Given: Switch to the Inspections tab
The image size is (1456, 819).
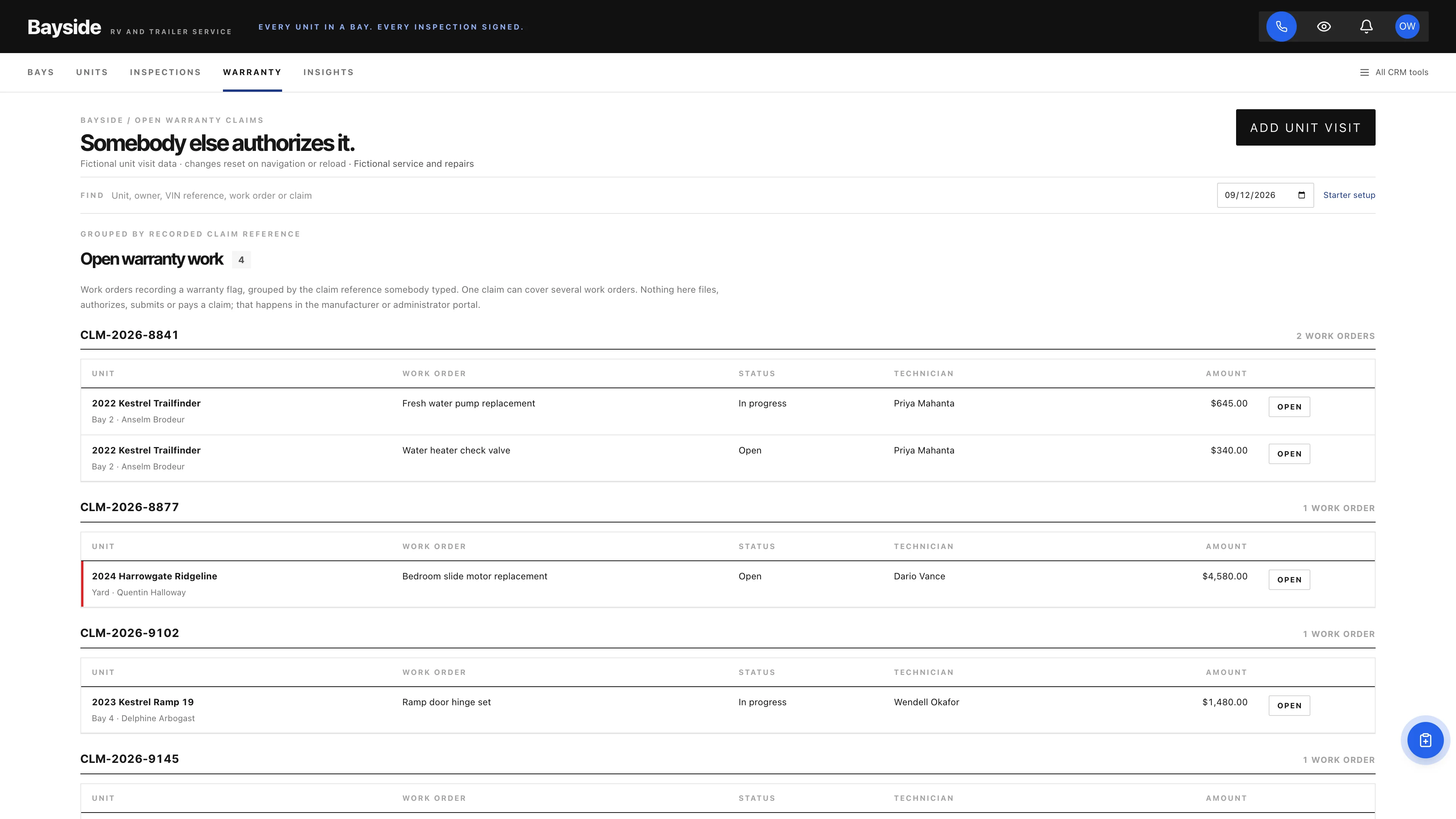Looking at the screenshot, I should click(x=166, y=72).
